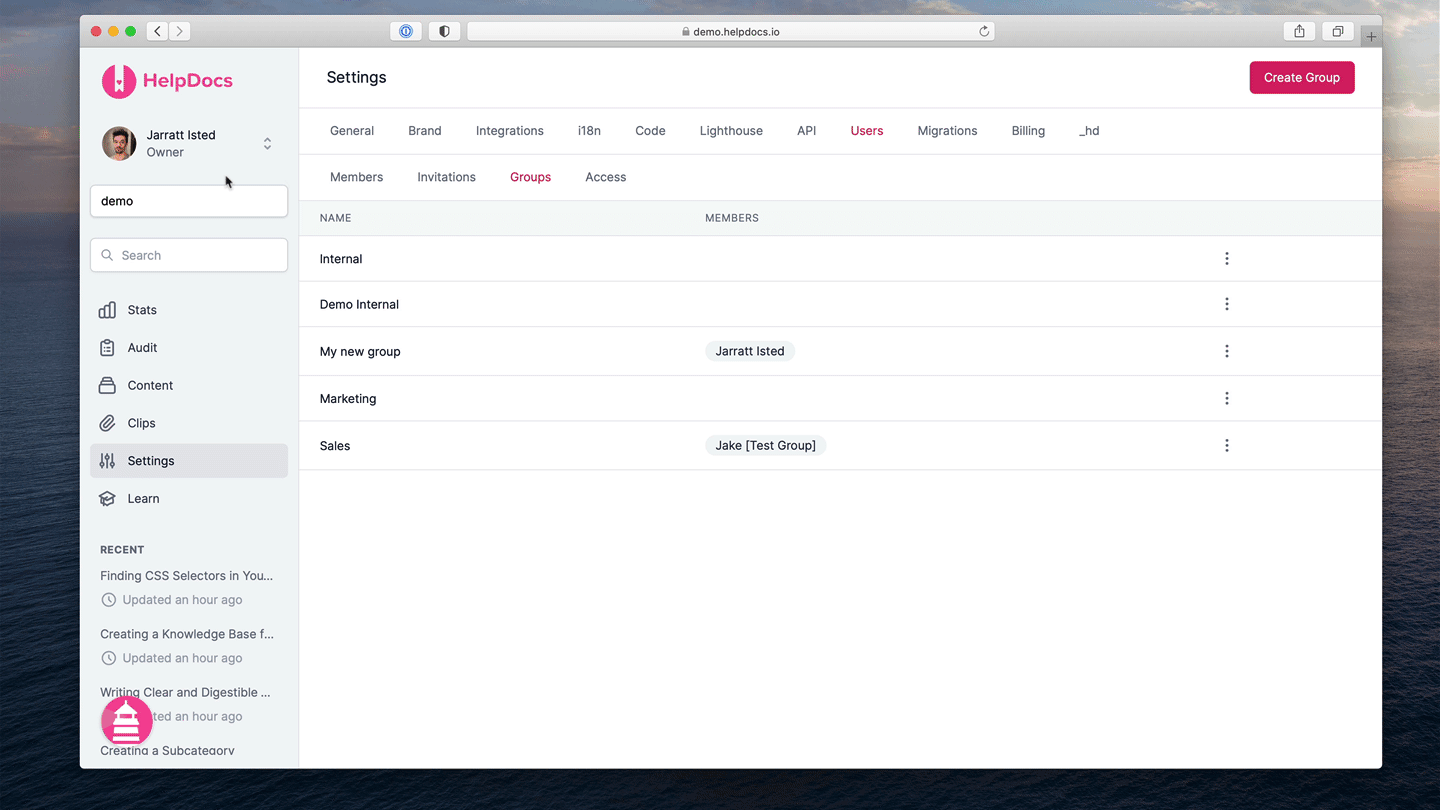Switch to the Integrations tab
This screenshot has height=810, width=1440.
tap(510, 131)
